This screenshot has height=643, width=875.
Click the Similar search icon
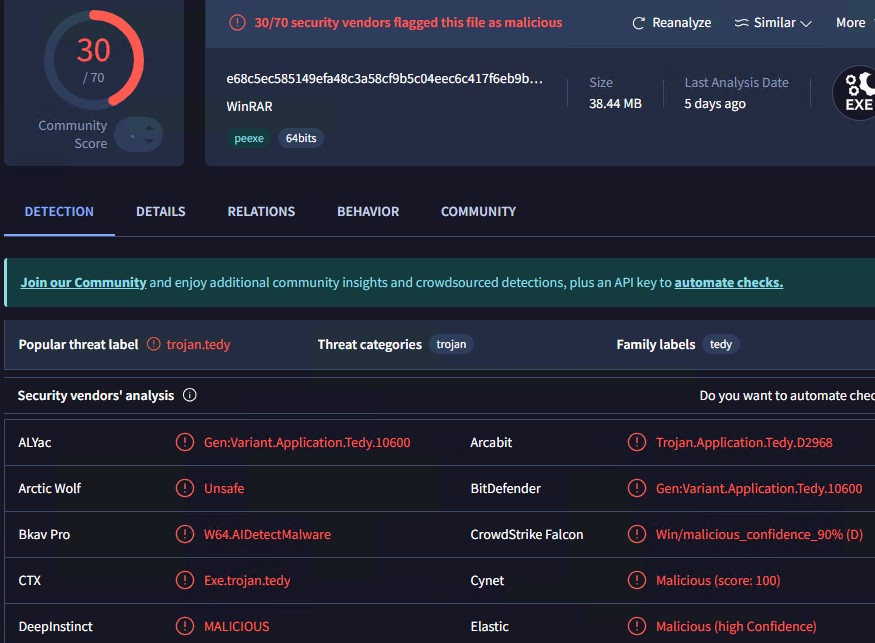[x=741, y=23]
